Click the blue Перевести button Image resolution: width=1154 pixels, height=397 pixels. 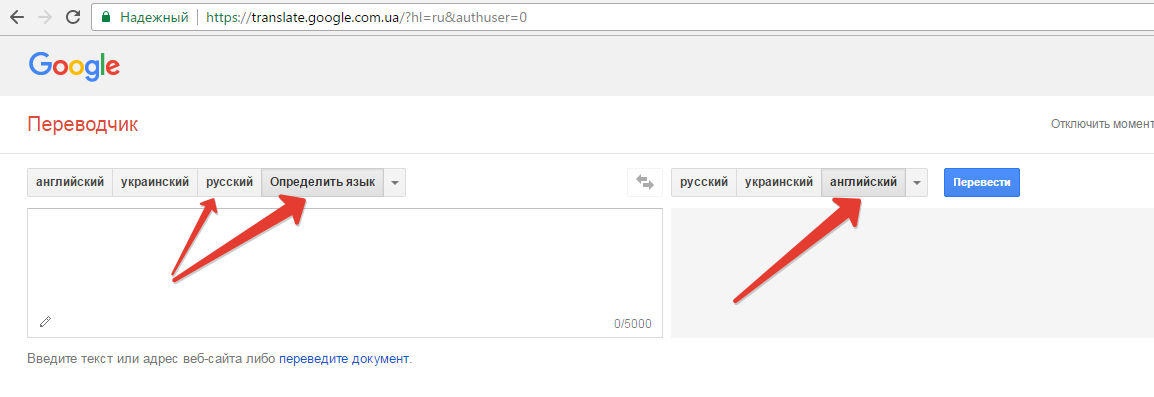click(x=982, y=183)
